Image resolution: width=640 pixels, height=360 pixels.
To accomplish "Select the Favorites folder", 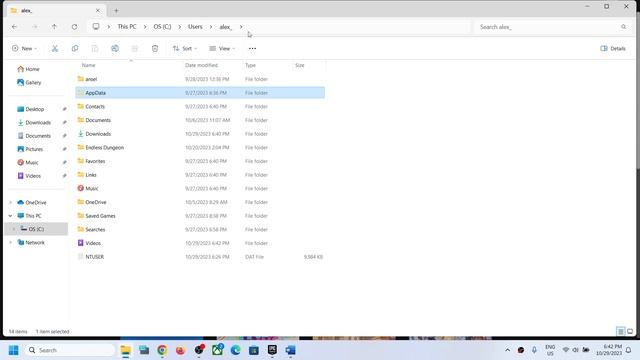I will 95,161.
